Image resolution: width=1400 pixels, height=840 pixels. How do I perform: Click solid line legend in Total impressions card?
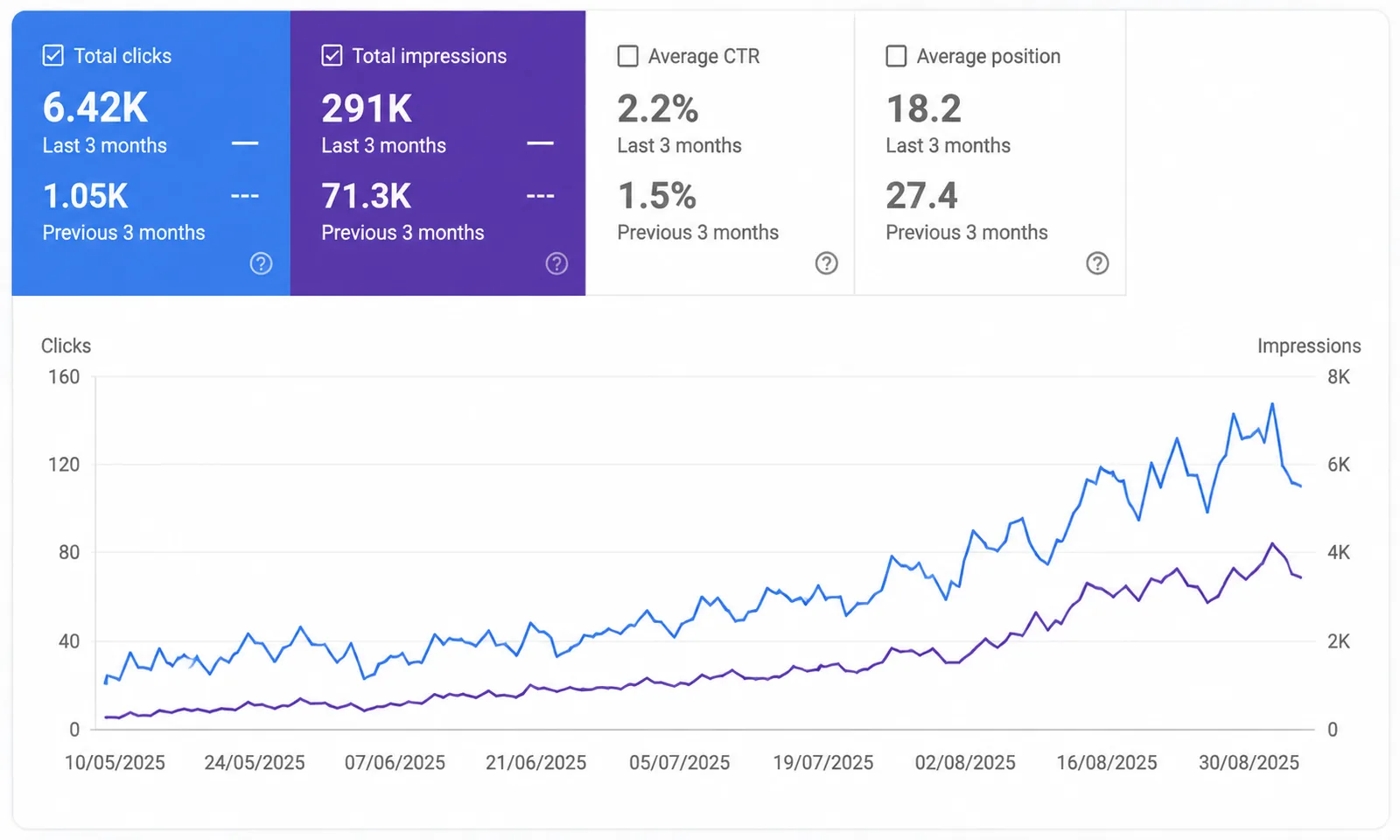click(x=541, y=143)
